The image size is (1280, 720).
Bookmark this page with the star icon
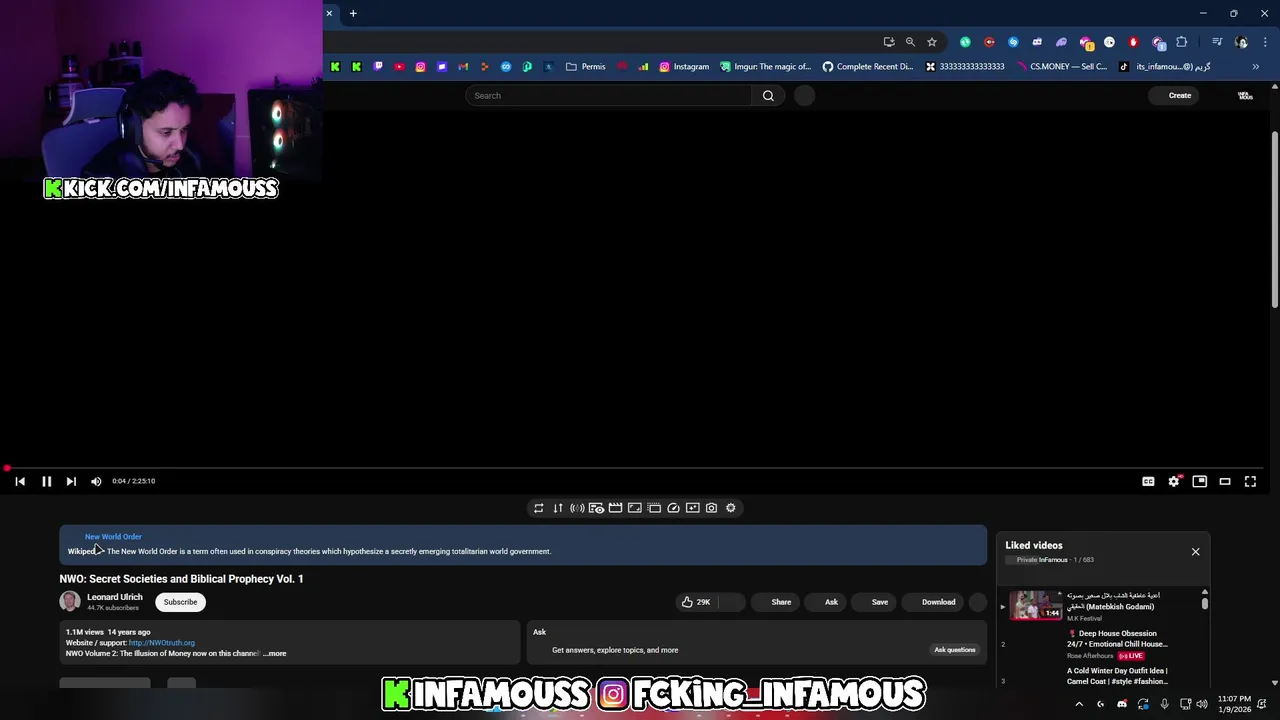coord(932,42)
